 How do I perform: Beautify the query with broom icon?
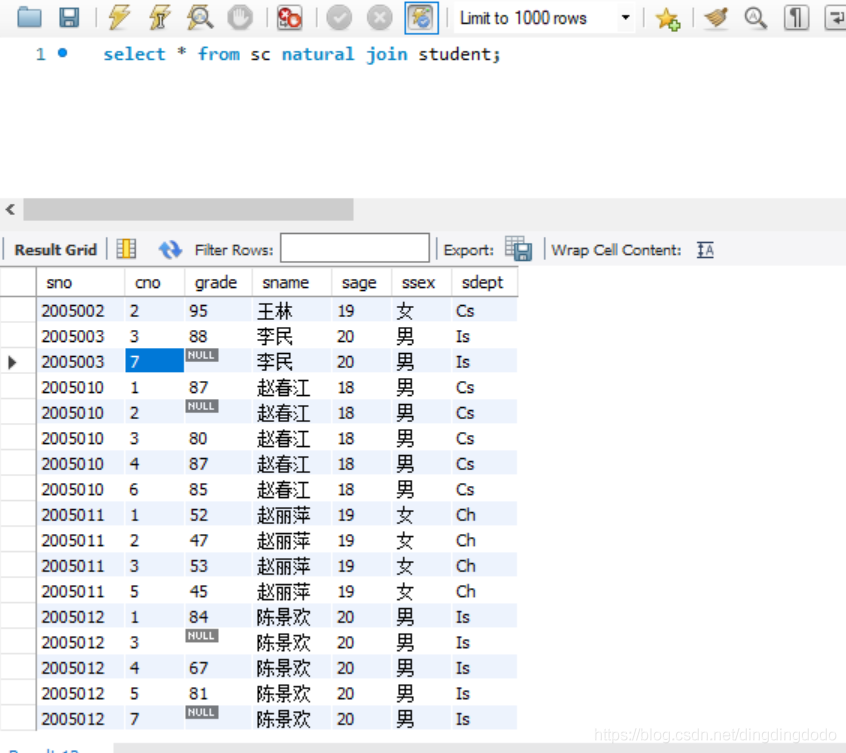[x=716, y=18]
